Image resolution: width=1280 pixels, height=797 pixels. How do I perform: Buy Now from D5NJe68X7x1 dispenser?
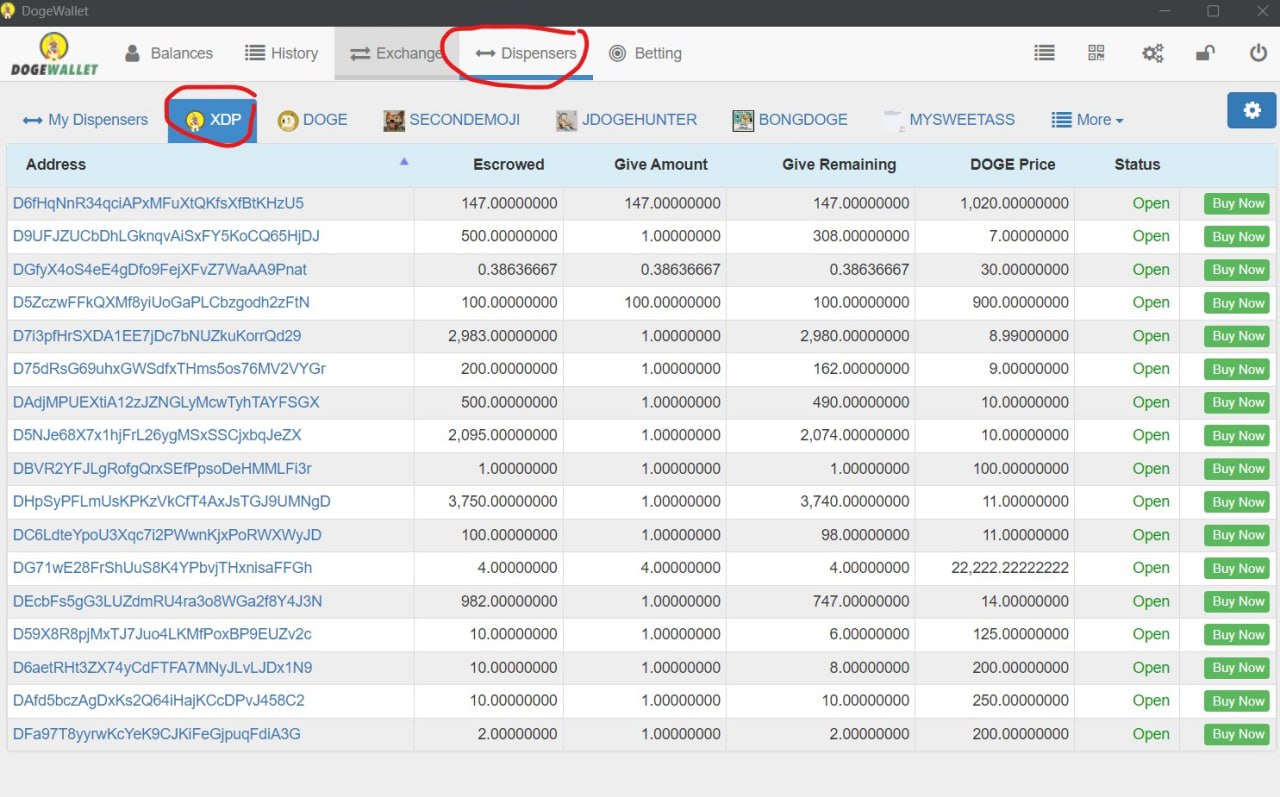click(x=1237, y=435)
